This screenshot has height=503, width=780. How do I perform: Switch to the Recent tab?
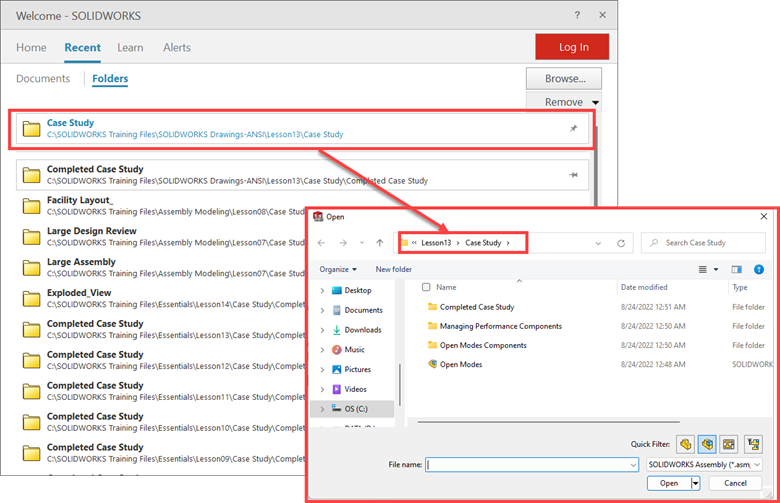(83, 47)
